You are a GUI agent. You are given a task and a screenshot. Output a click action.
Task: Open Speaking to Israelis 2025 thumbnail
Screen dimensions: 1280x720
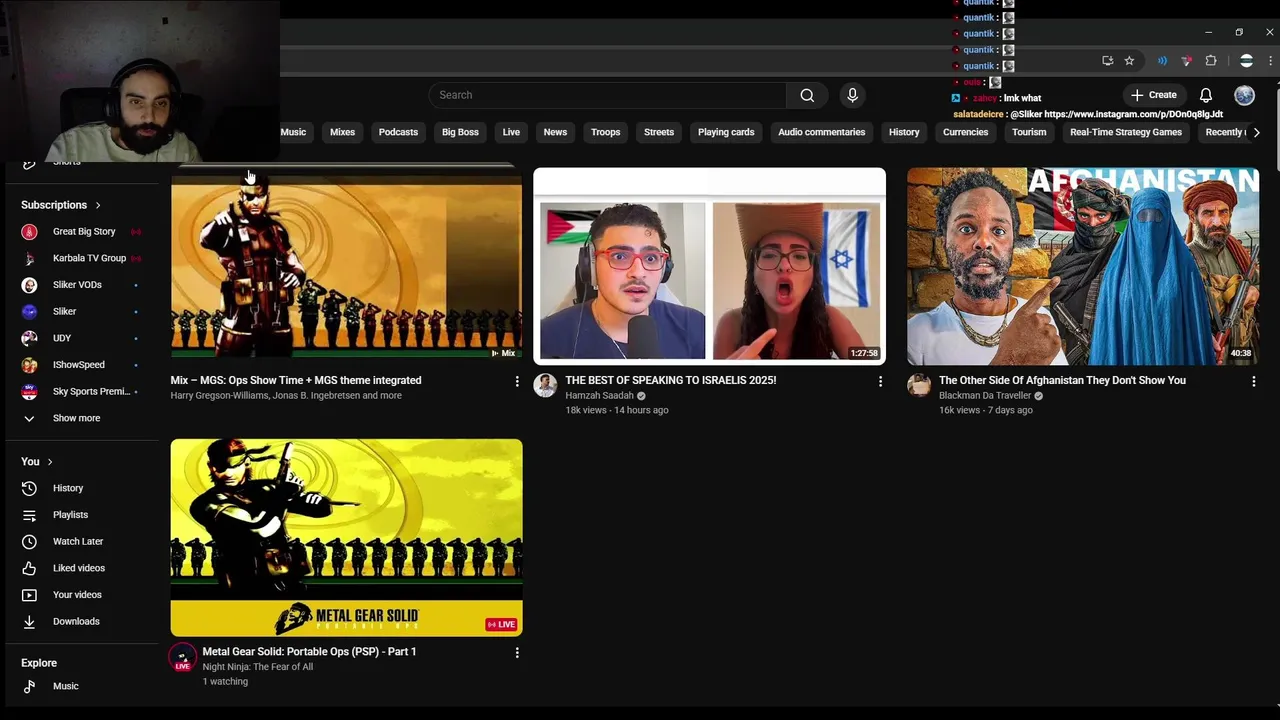[709, 266]
